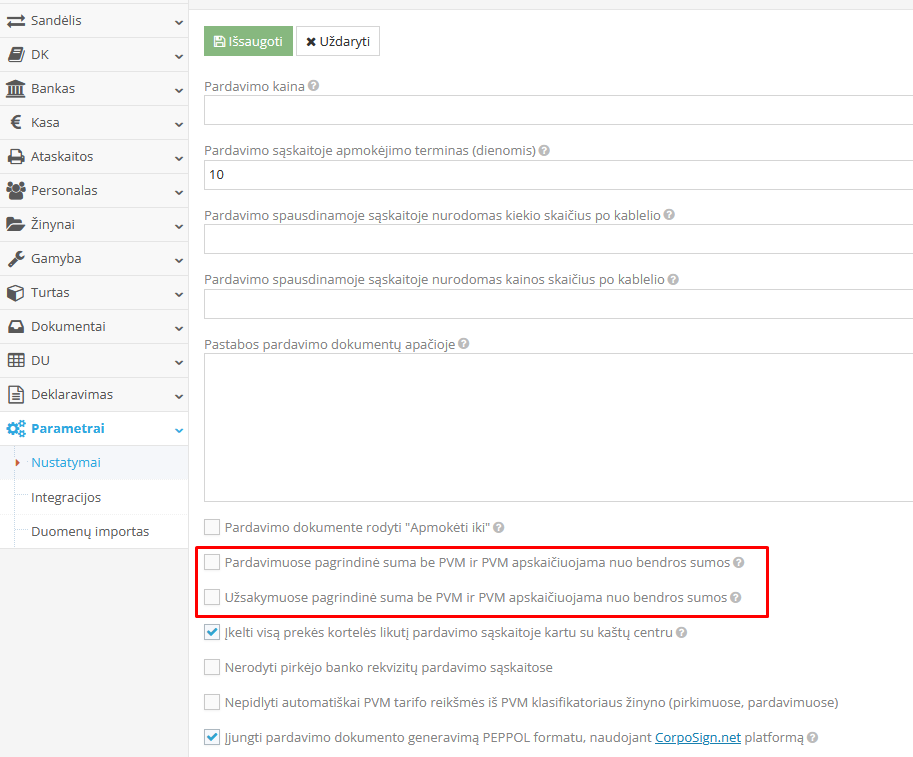Click the payment term days input field
Image resolution: width=913 pixels, height=757 pixels.
[x=556, y=175]
